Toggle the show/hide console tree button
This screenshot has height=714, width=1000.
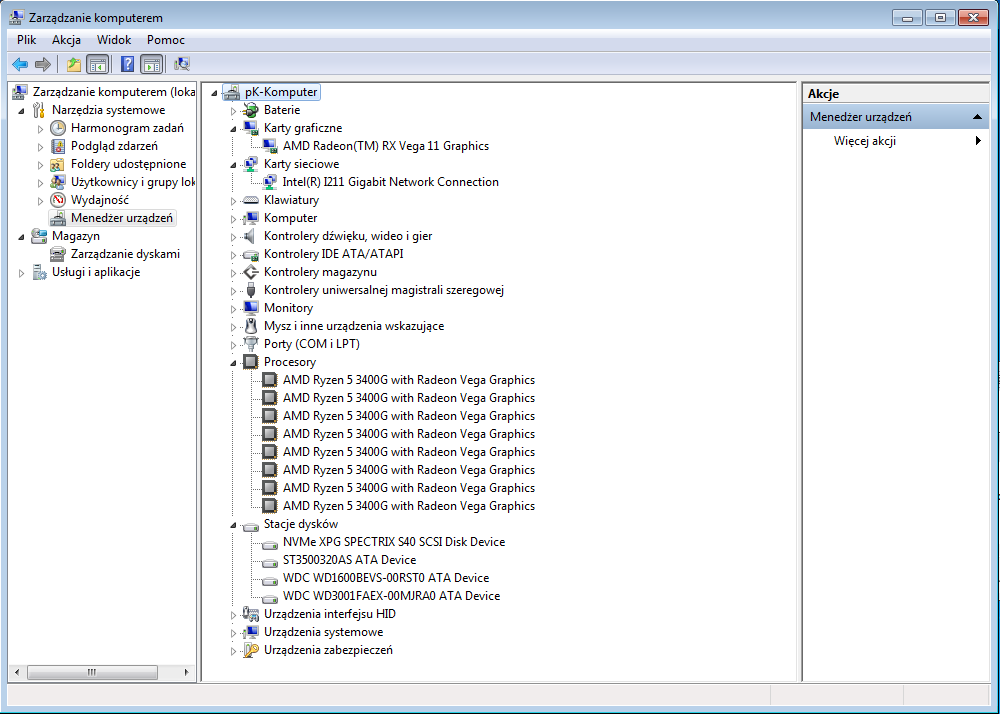(97, 64)
